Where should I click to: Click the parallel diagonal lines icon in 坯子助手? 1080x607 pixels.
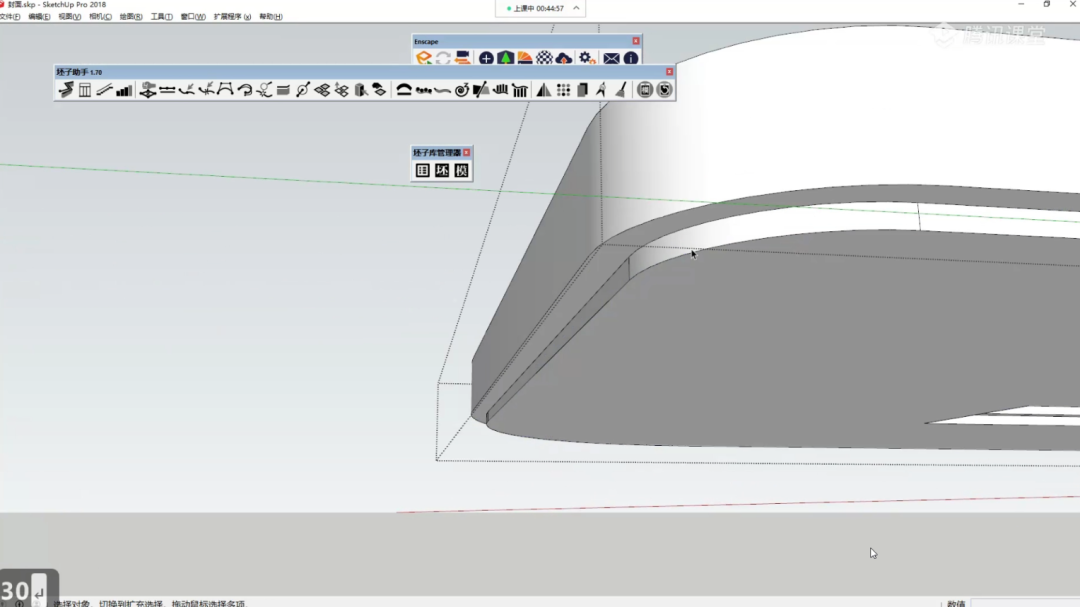click(x=104, y=90)
